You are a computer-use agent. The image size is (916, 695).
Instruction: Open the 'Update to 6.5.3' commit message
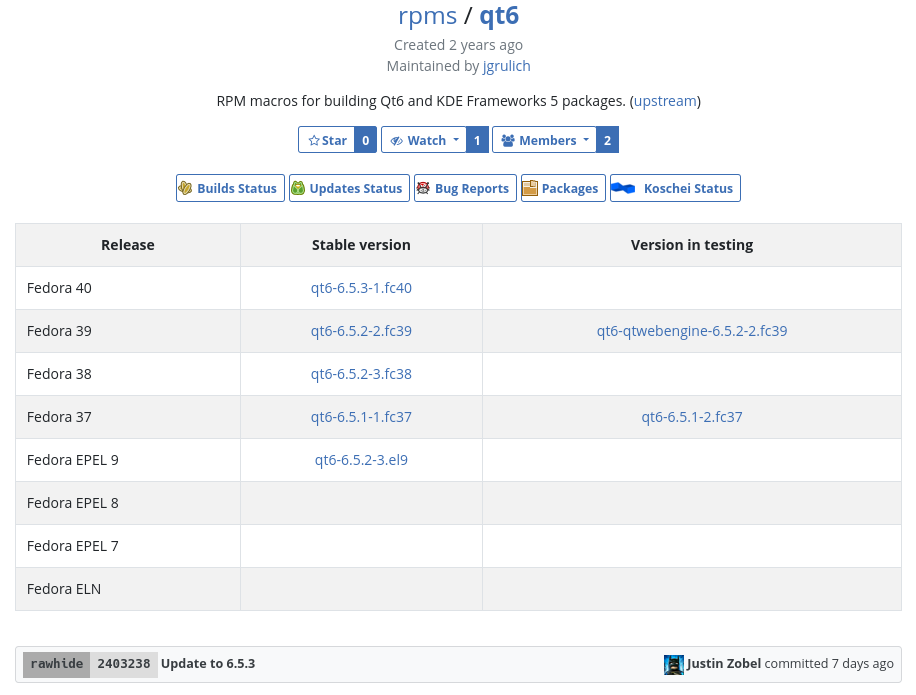(208, 663)
